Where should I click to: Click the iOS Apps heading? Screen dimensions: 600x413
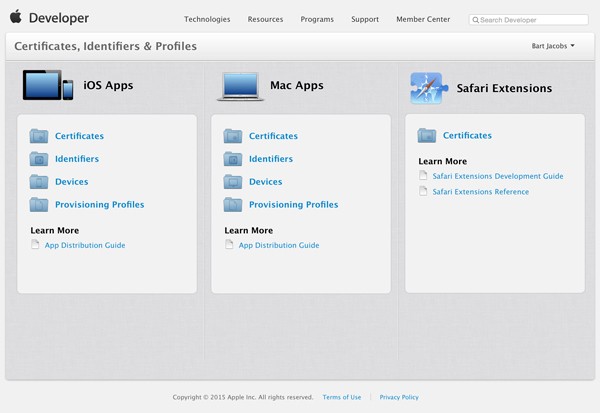[x=108, y=85]
